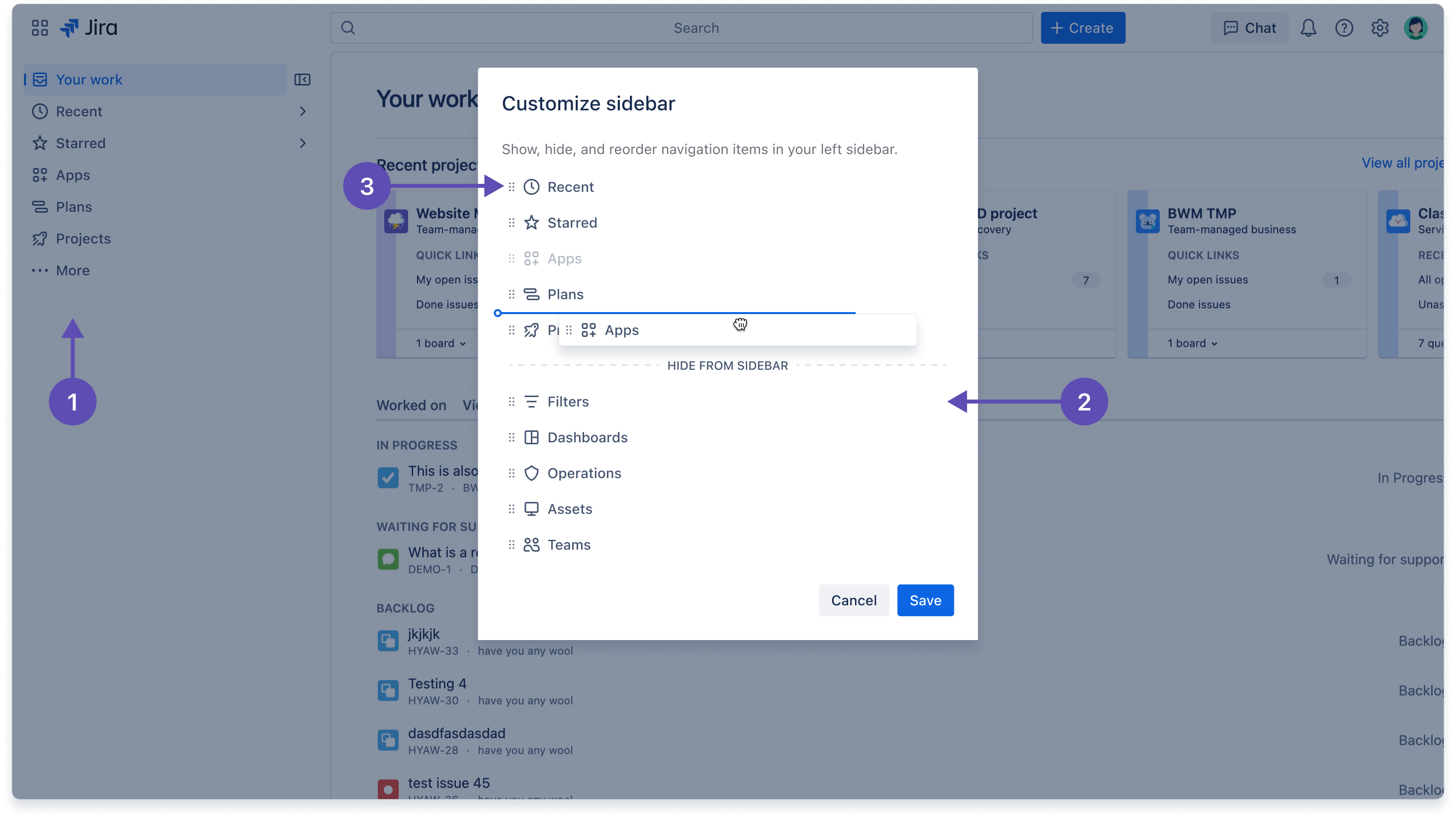Expand the Starred section in the sidebar
Viewport: 1456px width, 819px height.
[x=303, y=143]
